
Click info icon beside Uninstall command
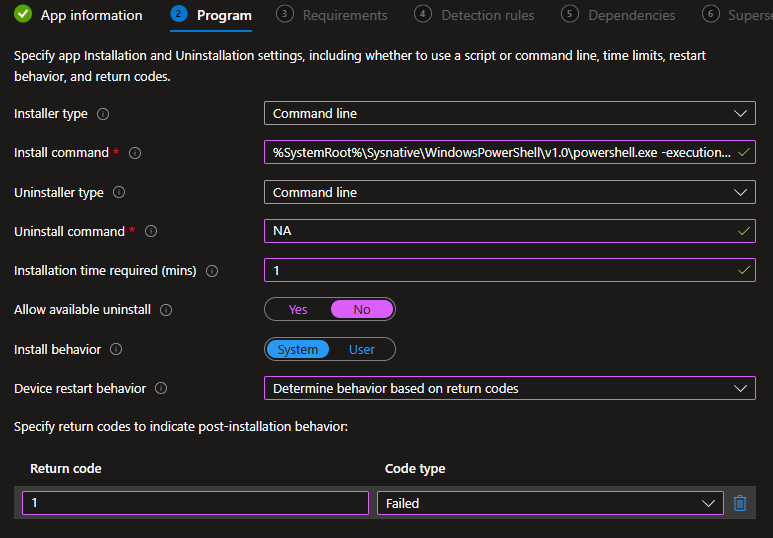click(x=151, y=231)
